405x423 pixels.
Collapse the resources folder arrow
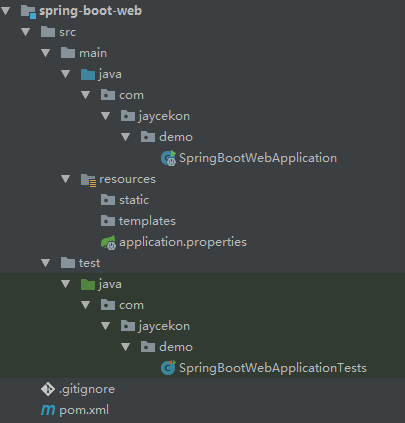coord(66,179)
